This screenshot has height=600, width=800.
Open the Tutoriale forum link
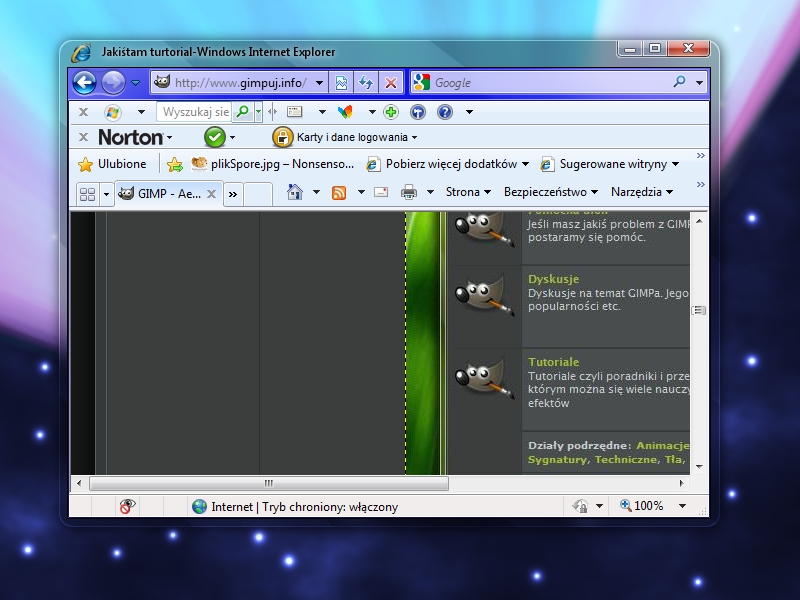[x=554, y=362]
